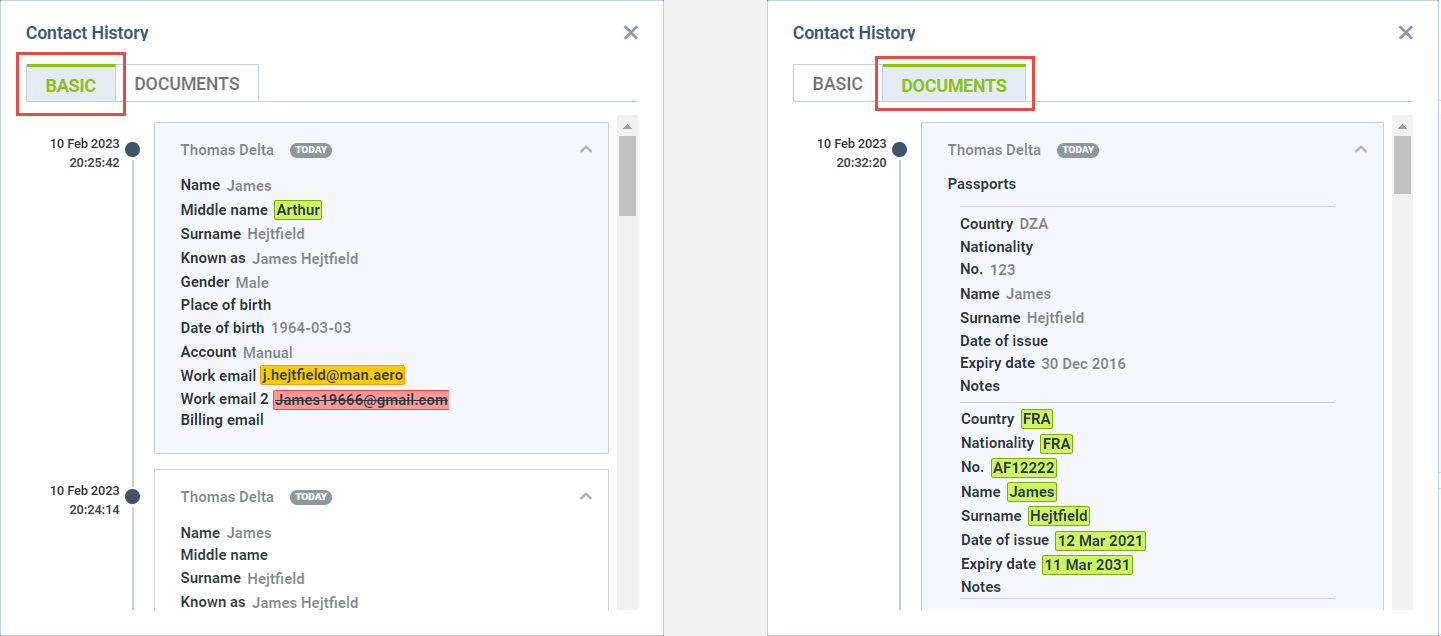
Task: Click scrollbar thumb in right panel
Action: (1403, 164)
